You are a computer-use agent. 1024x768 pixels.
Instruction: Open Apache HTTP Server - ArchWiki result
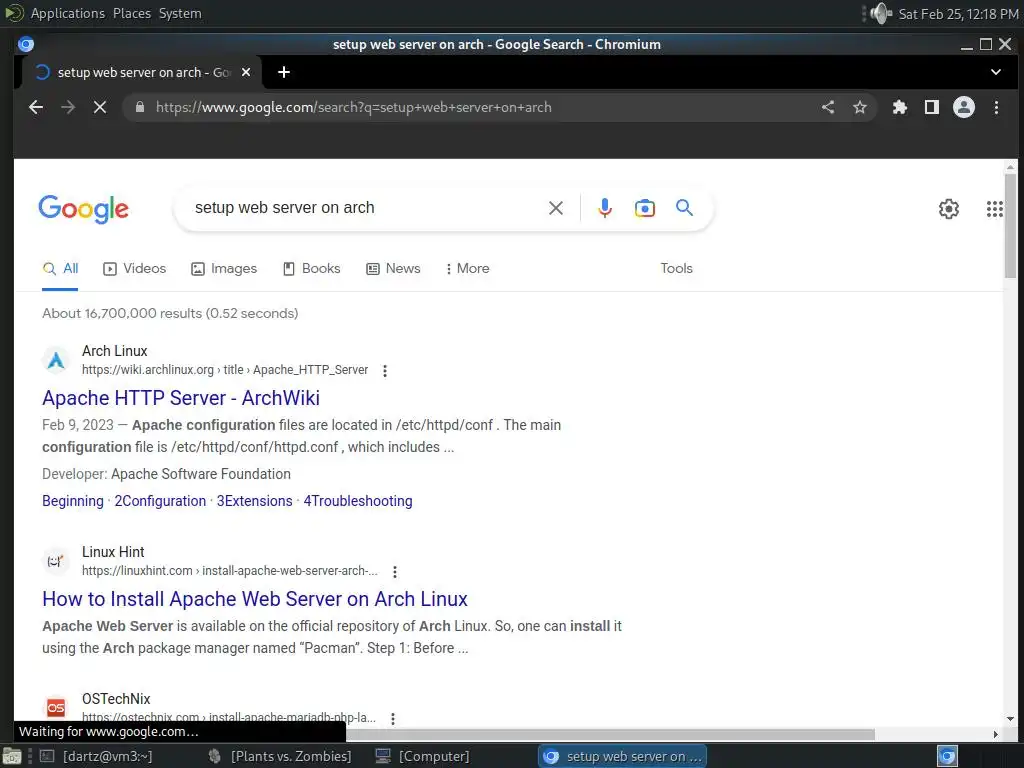[181, 398]
